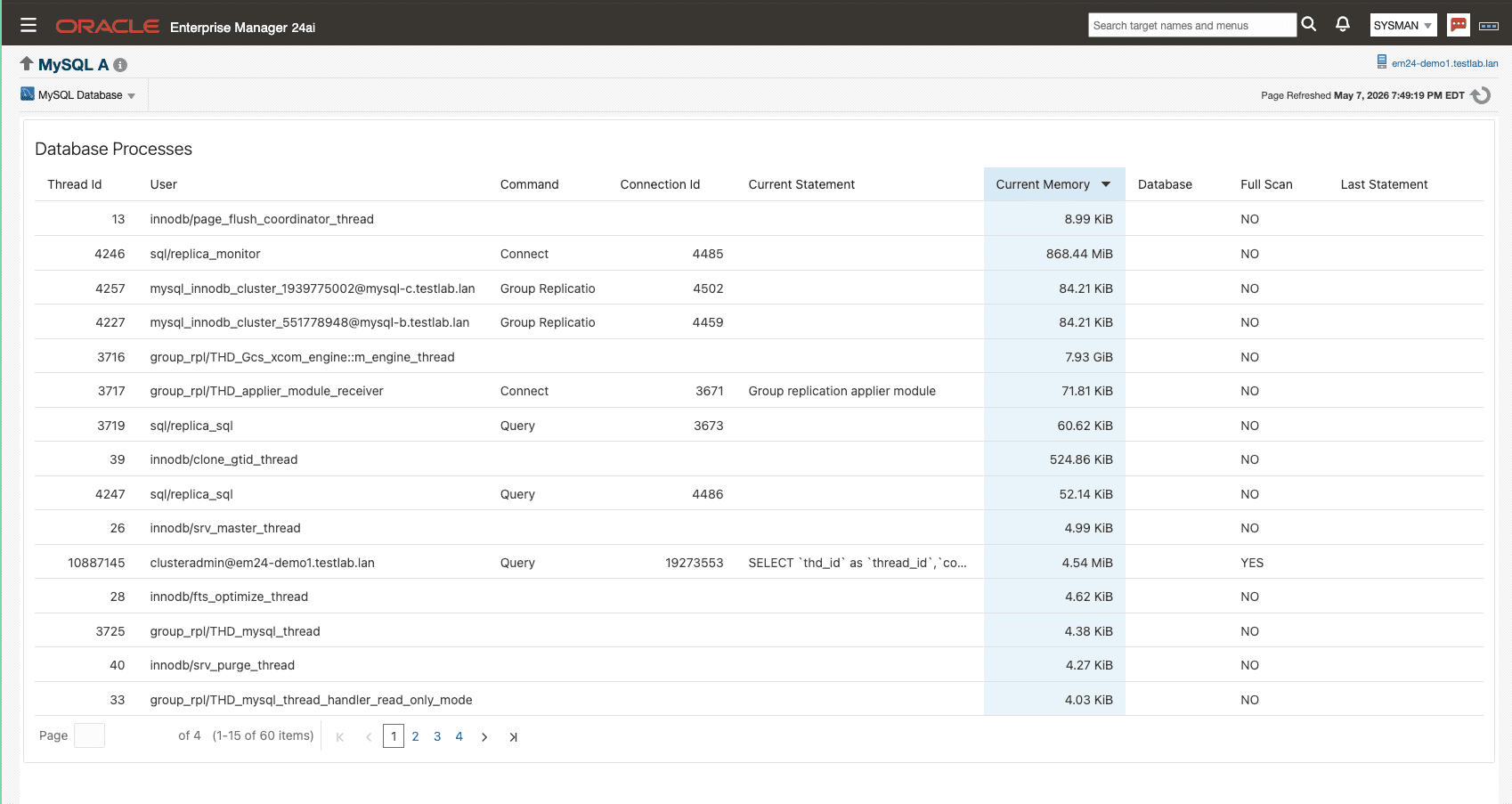Sort by the Full Scan column header
This screenshot has width=1512, height=804.
pyautogui.click(x=1266, y=184)
